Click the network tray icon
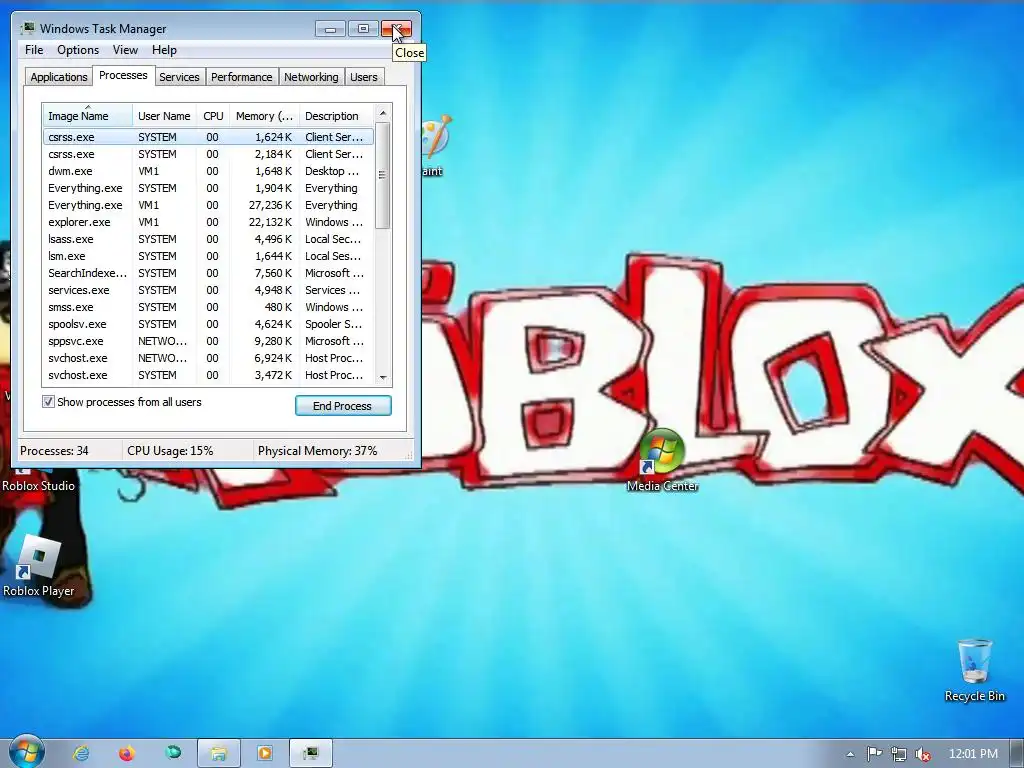1024x768 pixels. click(x=899, y=754)
